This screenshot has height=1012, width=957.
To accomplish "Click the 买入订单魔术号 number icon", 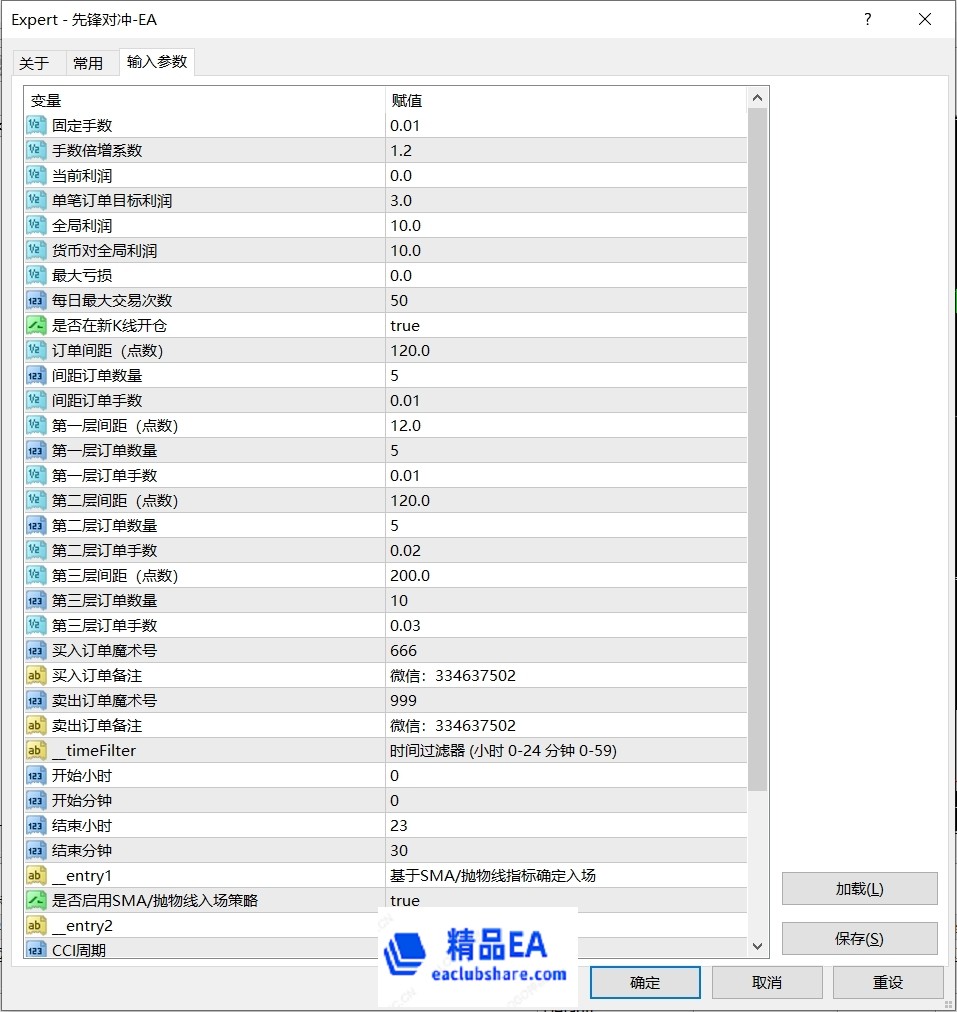I will [36, 650].
